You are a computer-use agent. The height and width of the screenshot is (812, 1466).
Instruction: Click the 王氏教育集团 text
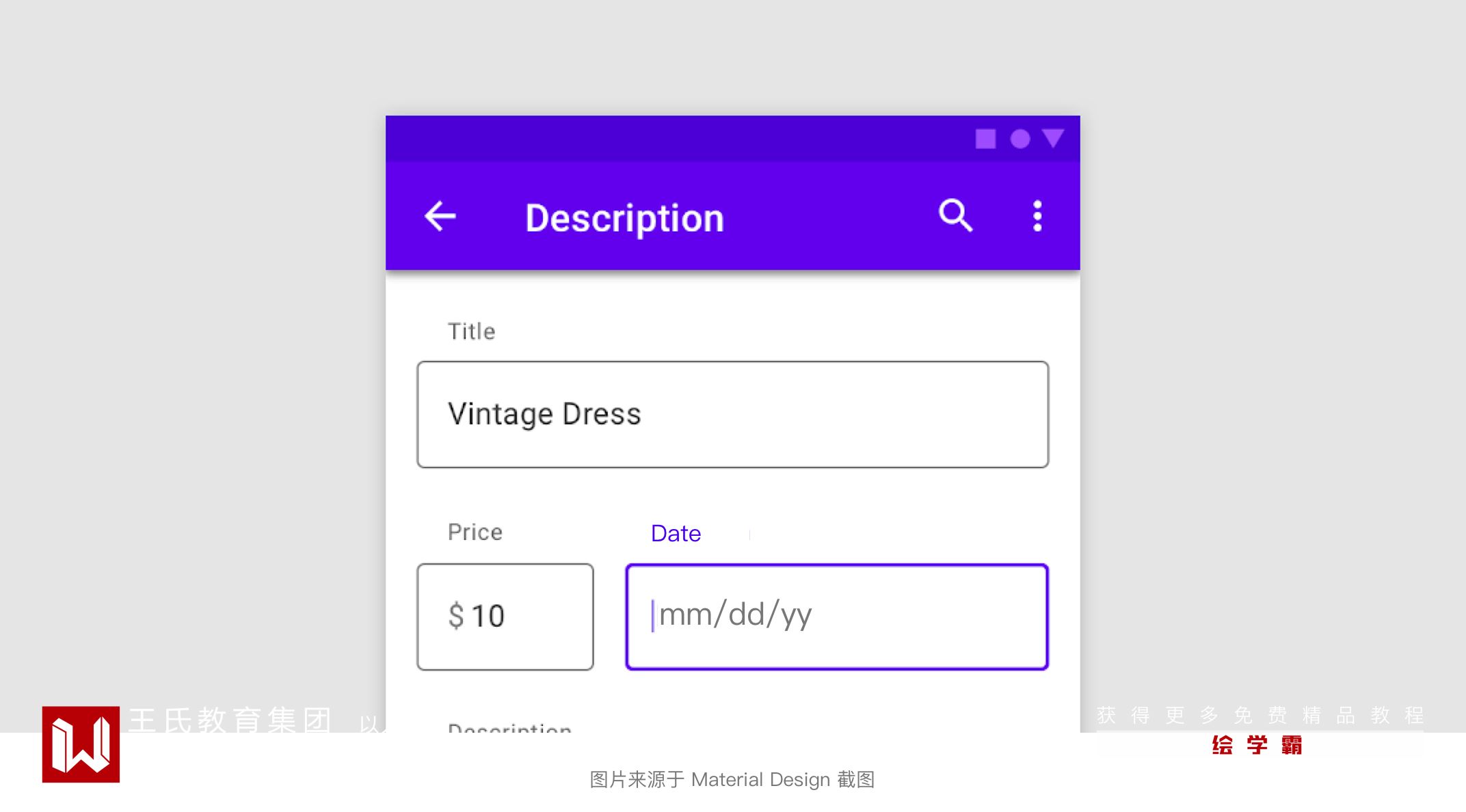pos(230,720)
